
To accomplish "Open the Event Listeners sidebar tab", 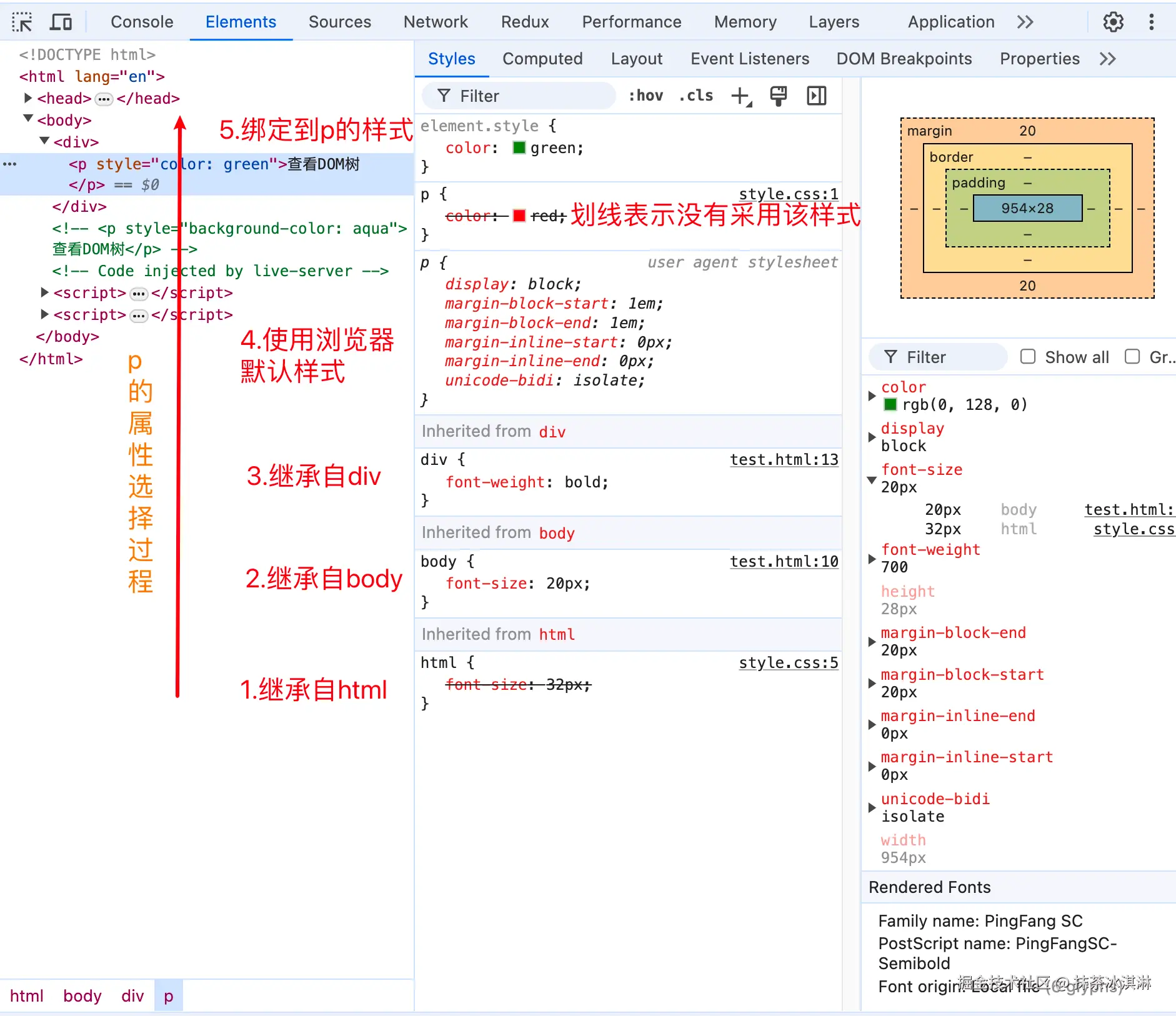I will (750, 59).
